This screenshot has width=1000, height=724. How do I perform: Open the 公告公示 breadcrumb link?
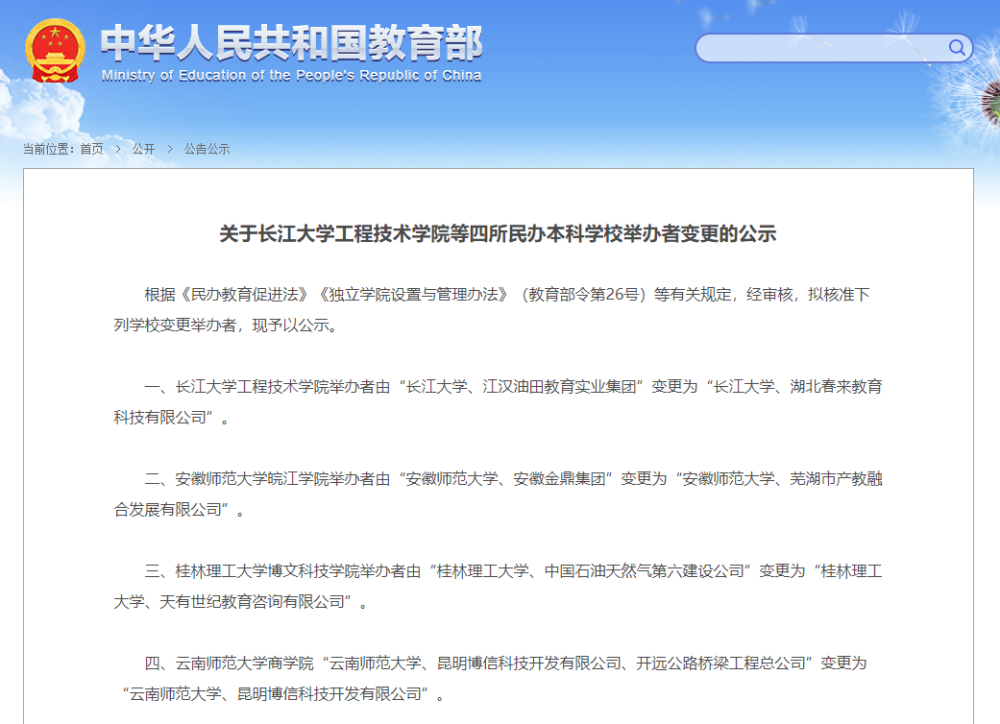207,149
